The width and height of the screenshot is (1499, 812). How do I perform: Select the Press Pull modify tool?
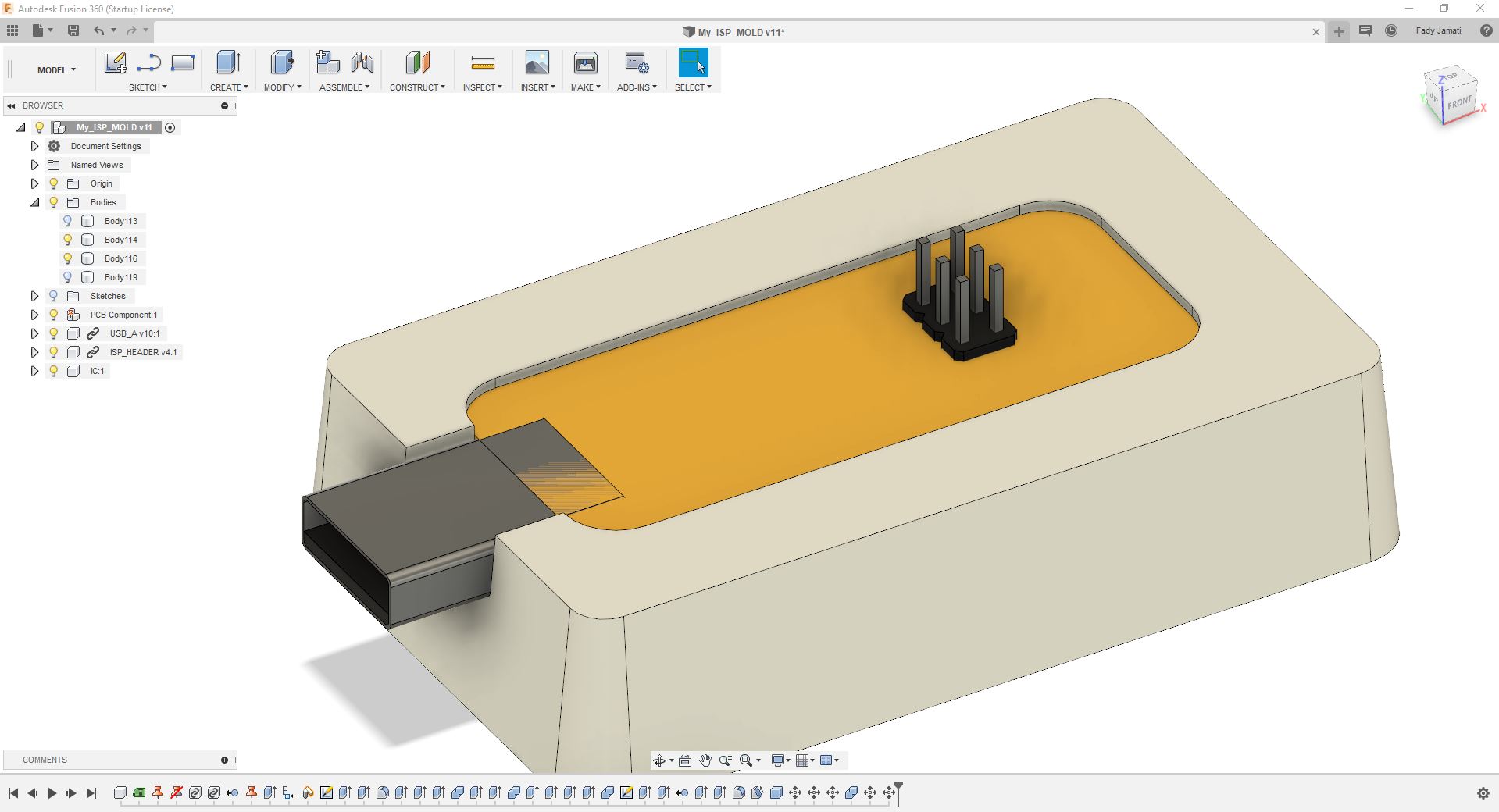(282, 62)
